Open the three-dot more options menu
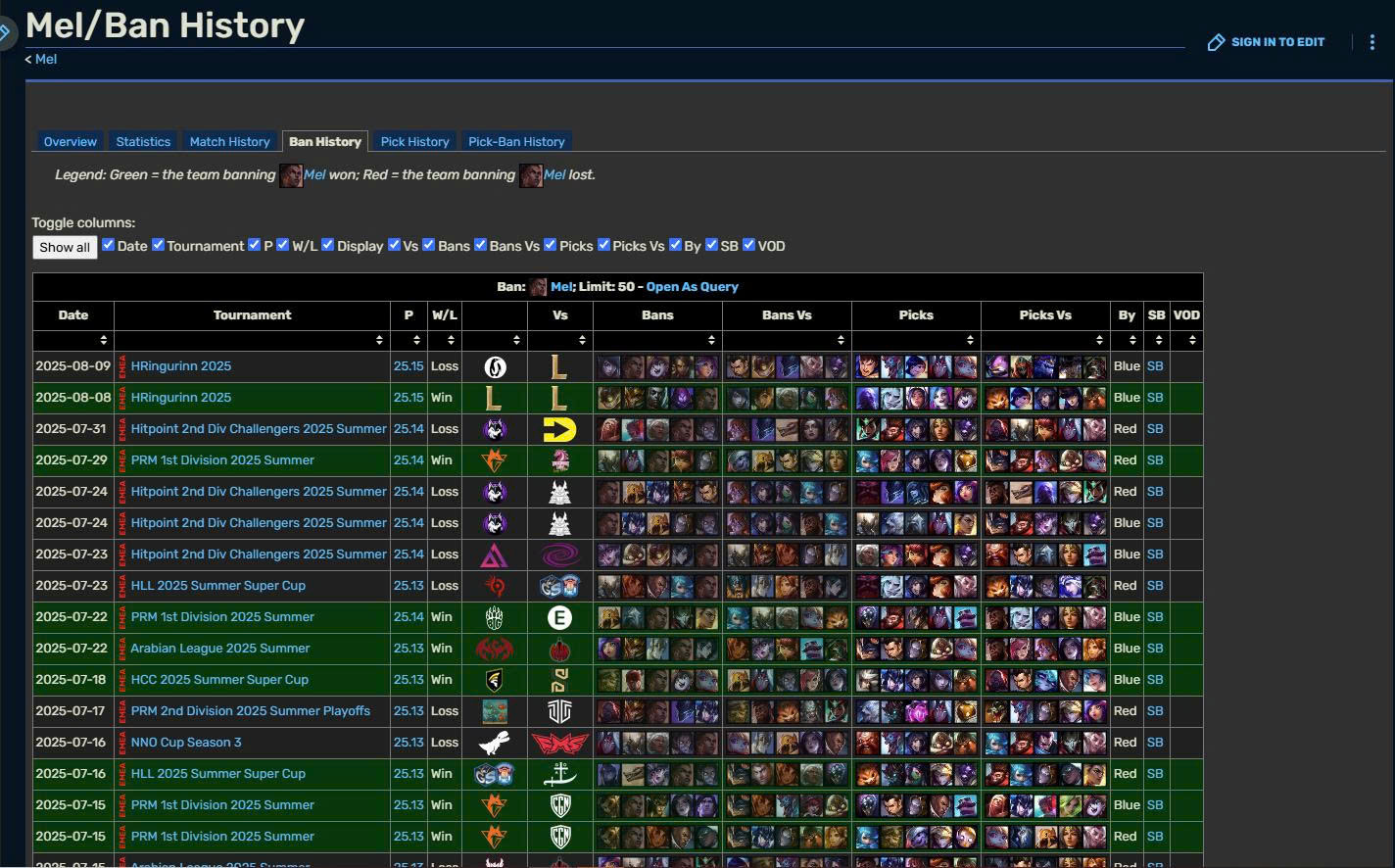The image size is (1395, 868). pos(1371,42)
